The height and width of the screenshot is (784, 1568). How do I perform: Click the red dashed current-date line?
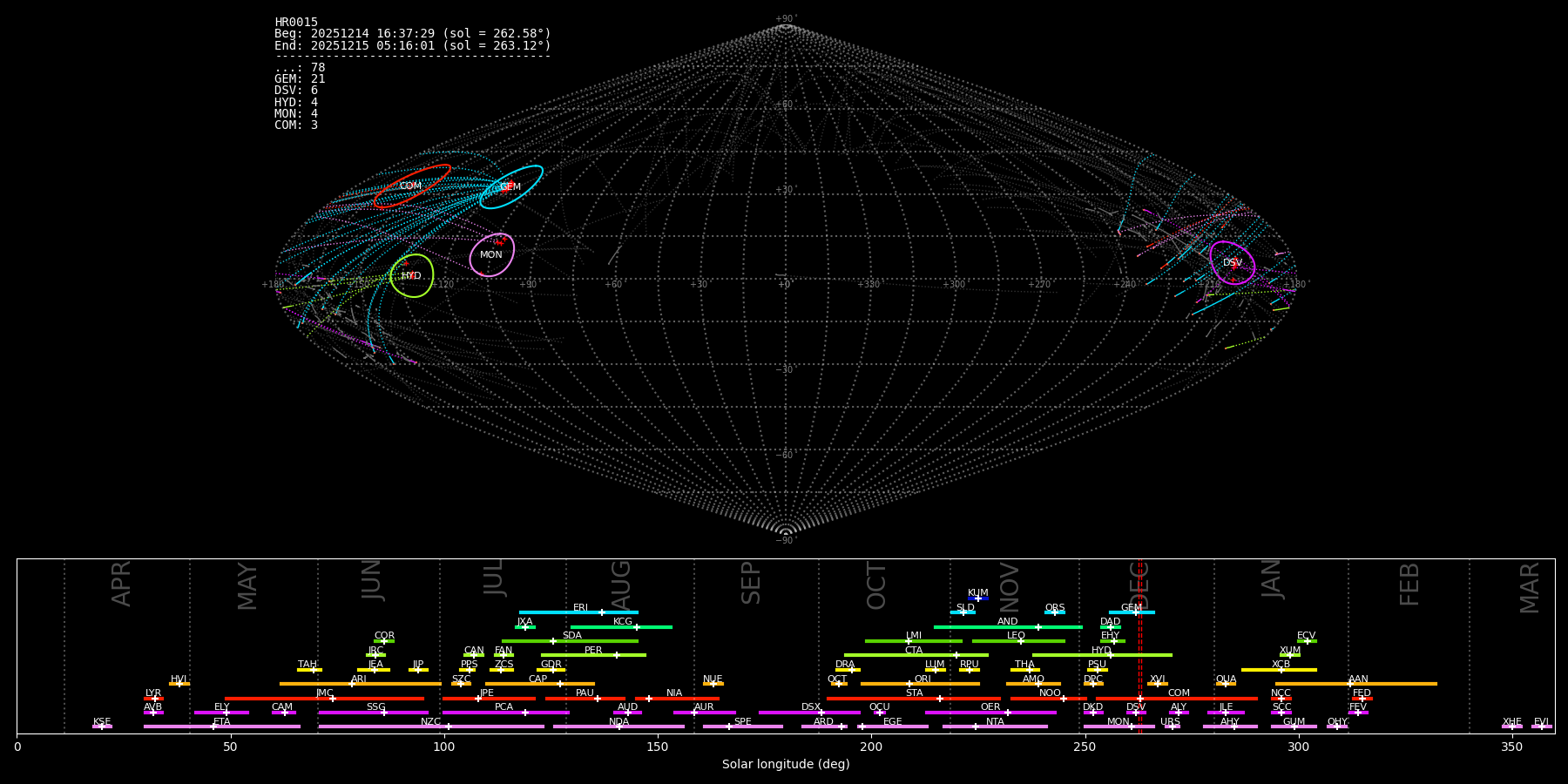(1140, 645)
